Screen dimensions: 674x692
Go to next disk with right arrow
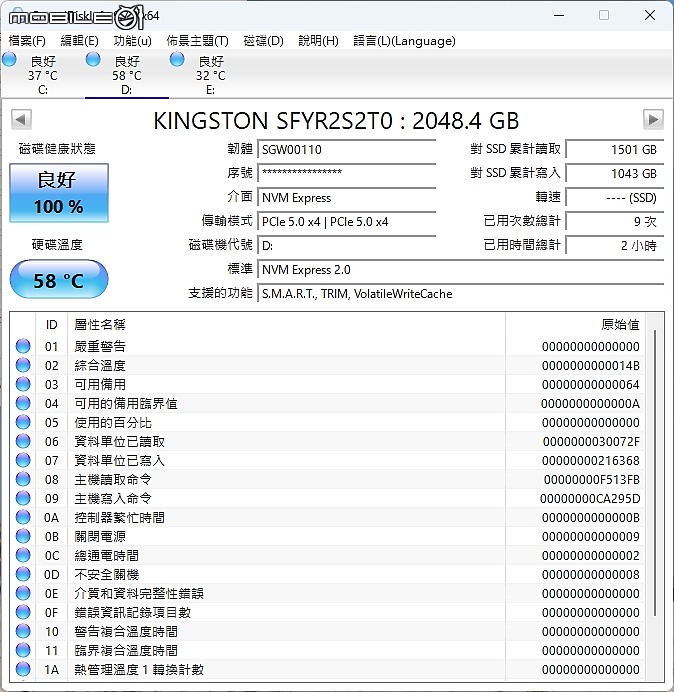pos(653,120)
